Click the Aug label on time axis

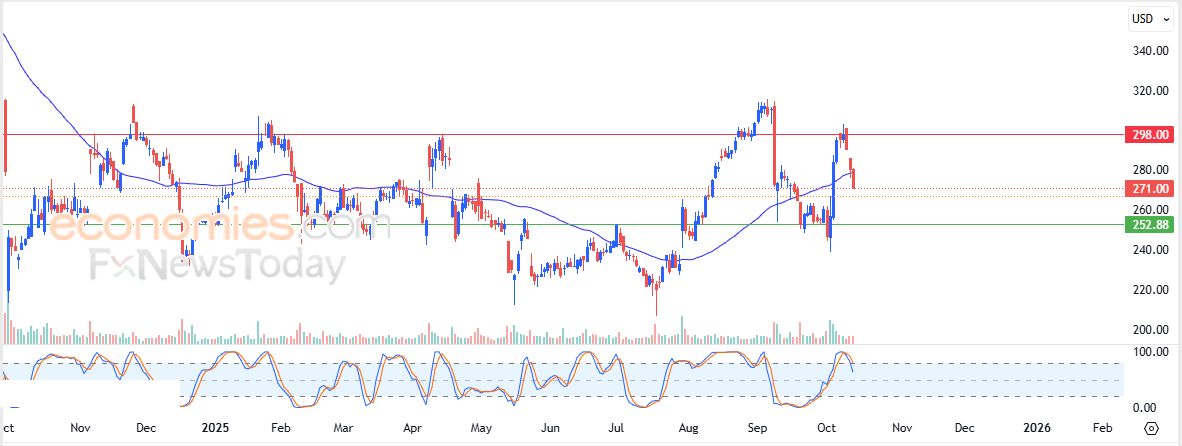(x=690, y=428)
